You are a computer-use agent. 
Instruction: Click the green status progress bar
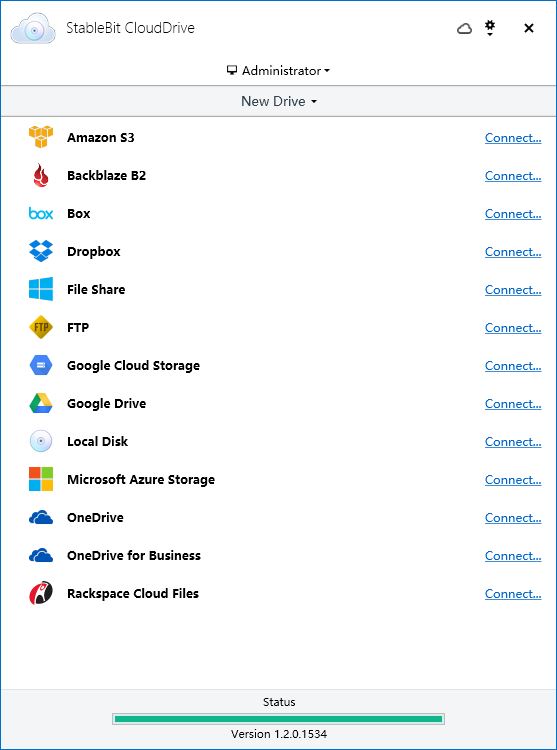click(x=278, y=718)
